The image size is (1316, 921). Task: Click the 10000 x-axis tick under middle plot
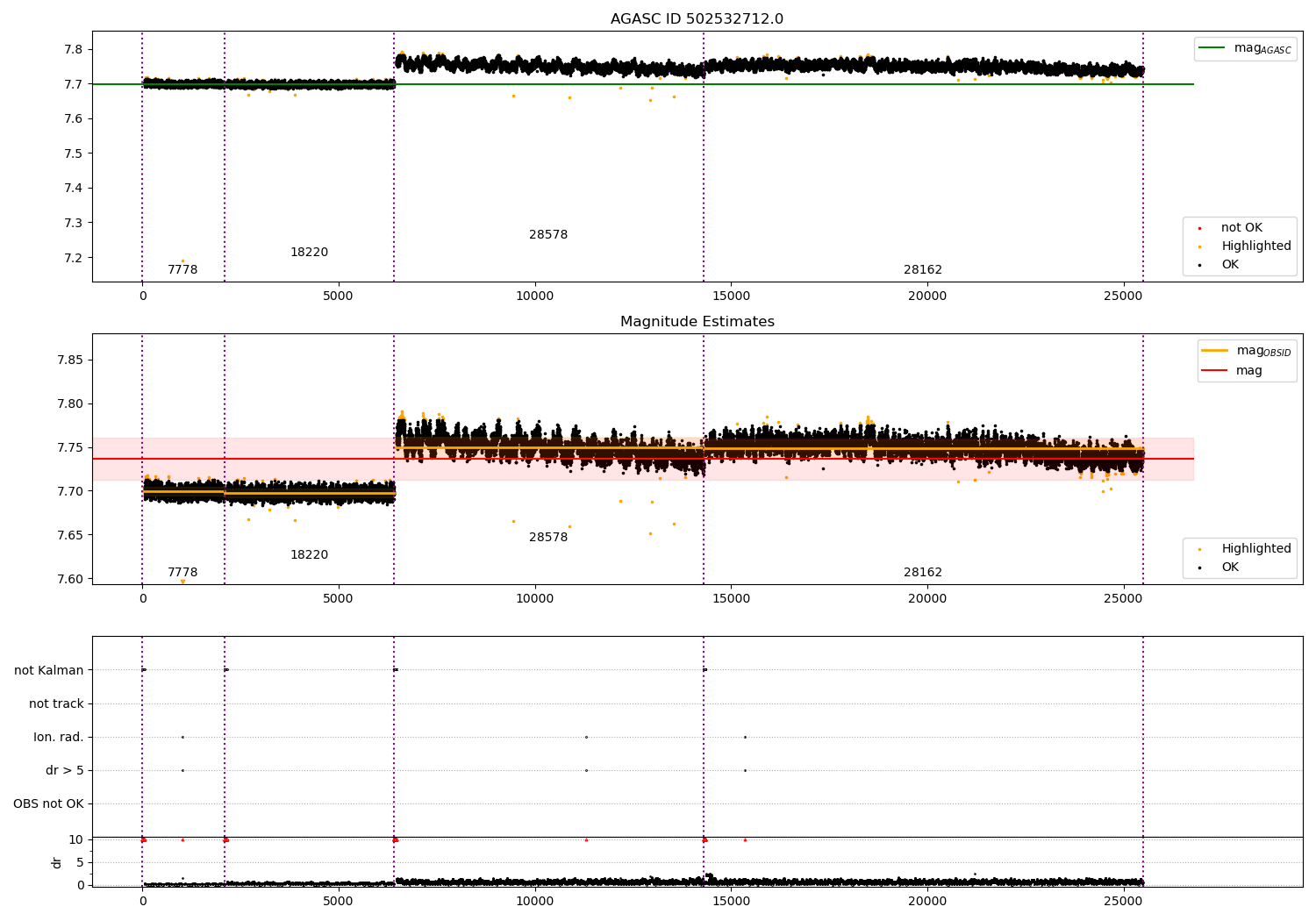pyautogui.click(x=535, y=598)
